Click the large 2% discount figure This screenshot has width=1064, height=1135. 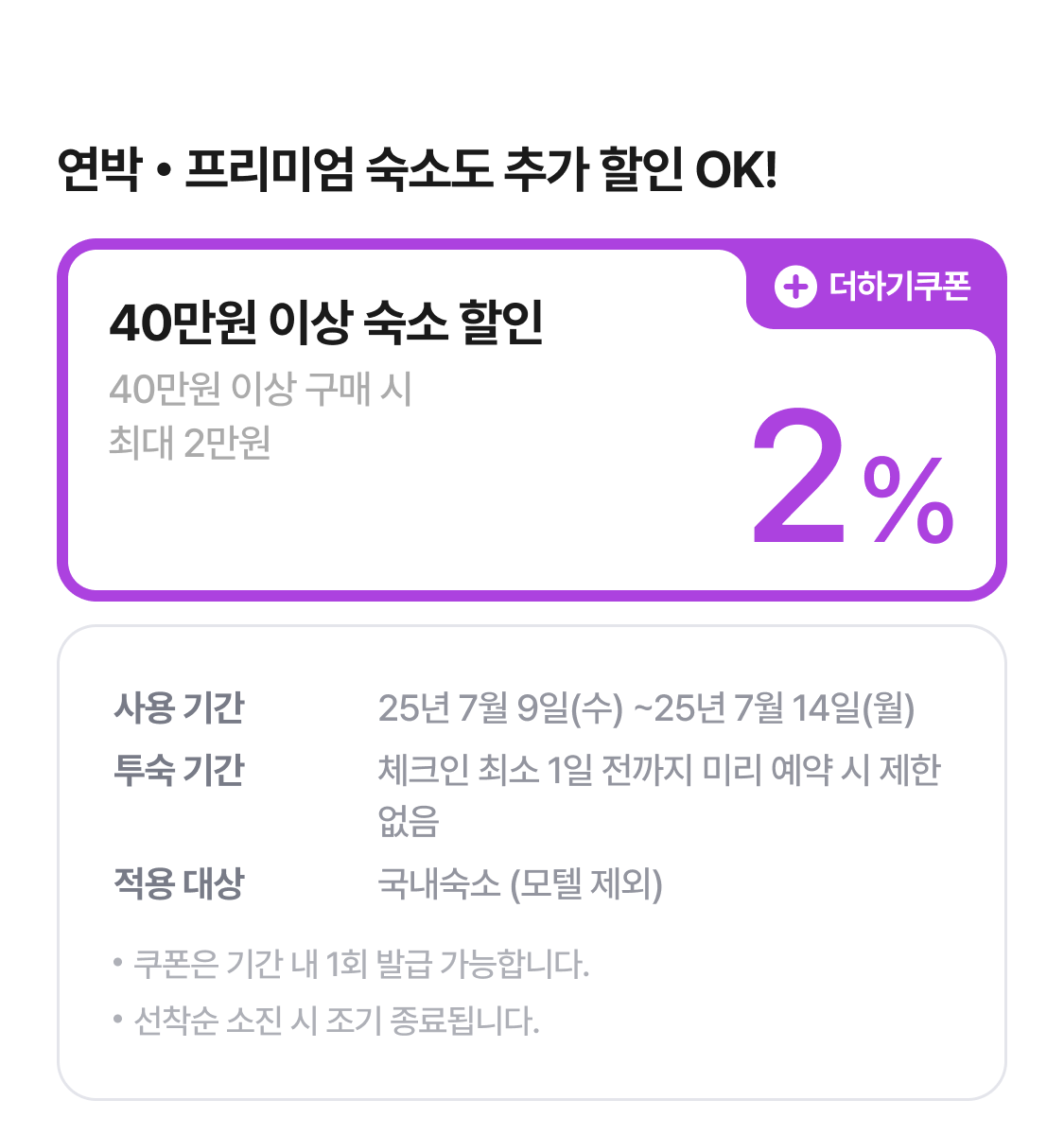coord(799,480)
